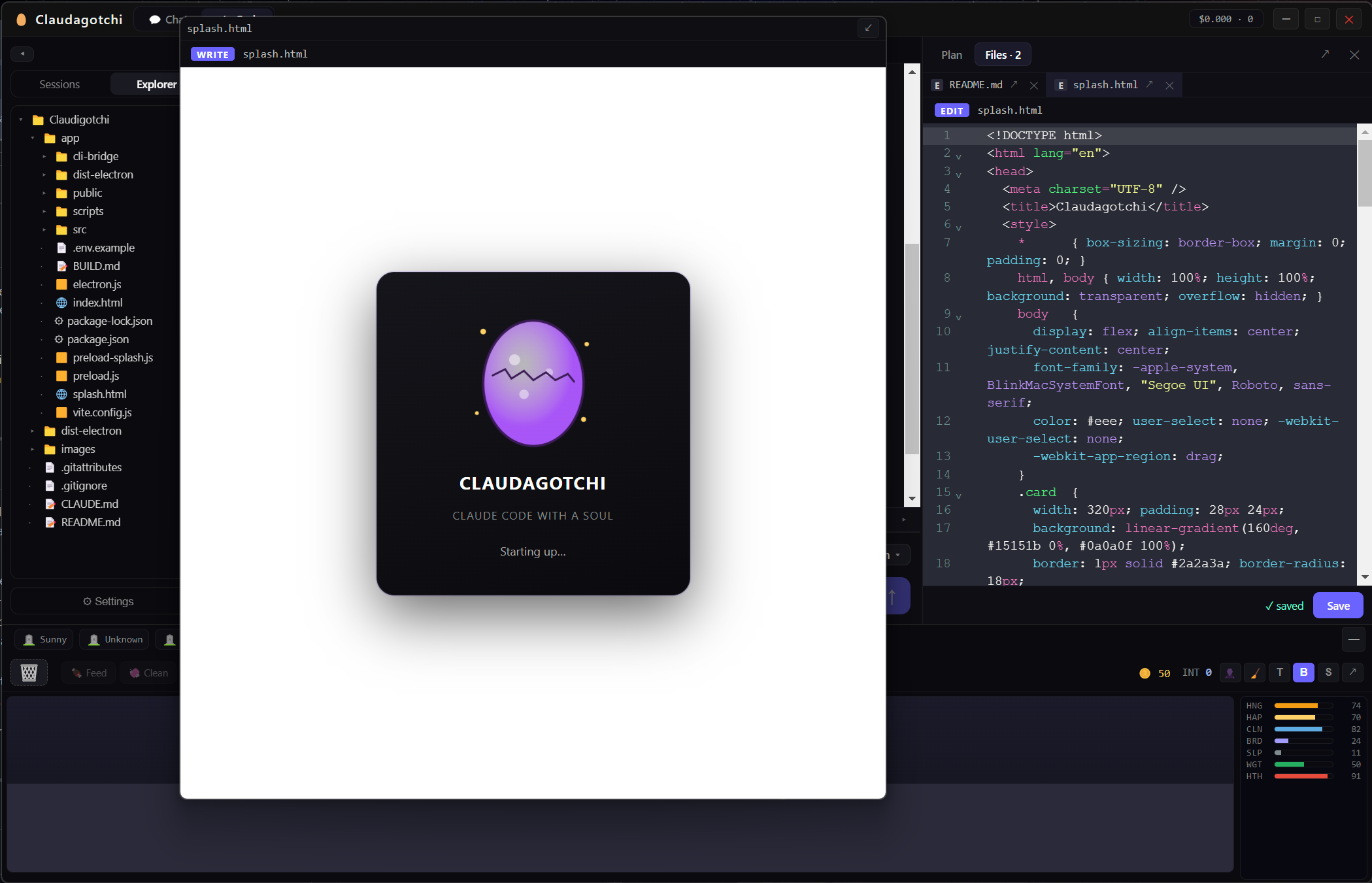This screenshot has height=883, width=1372.
Task: Pop out the Files panel arrow icon
Action: [1325, 55]
